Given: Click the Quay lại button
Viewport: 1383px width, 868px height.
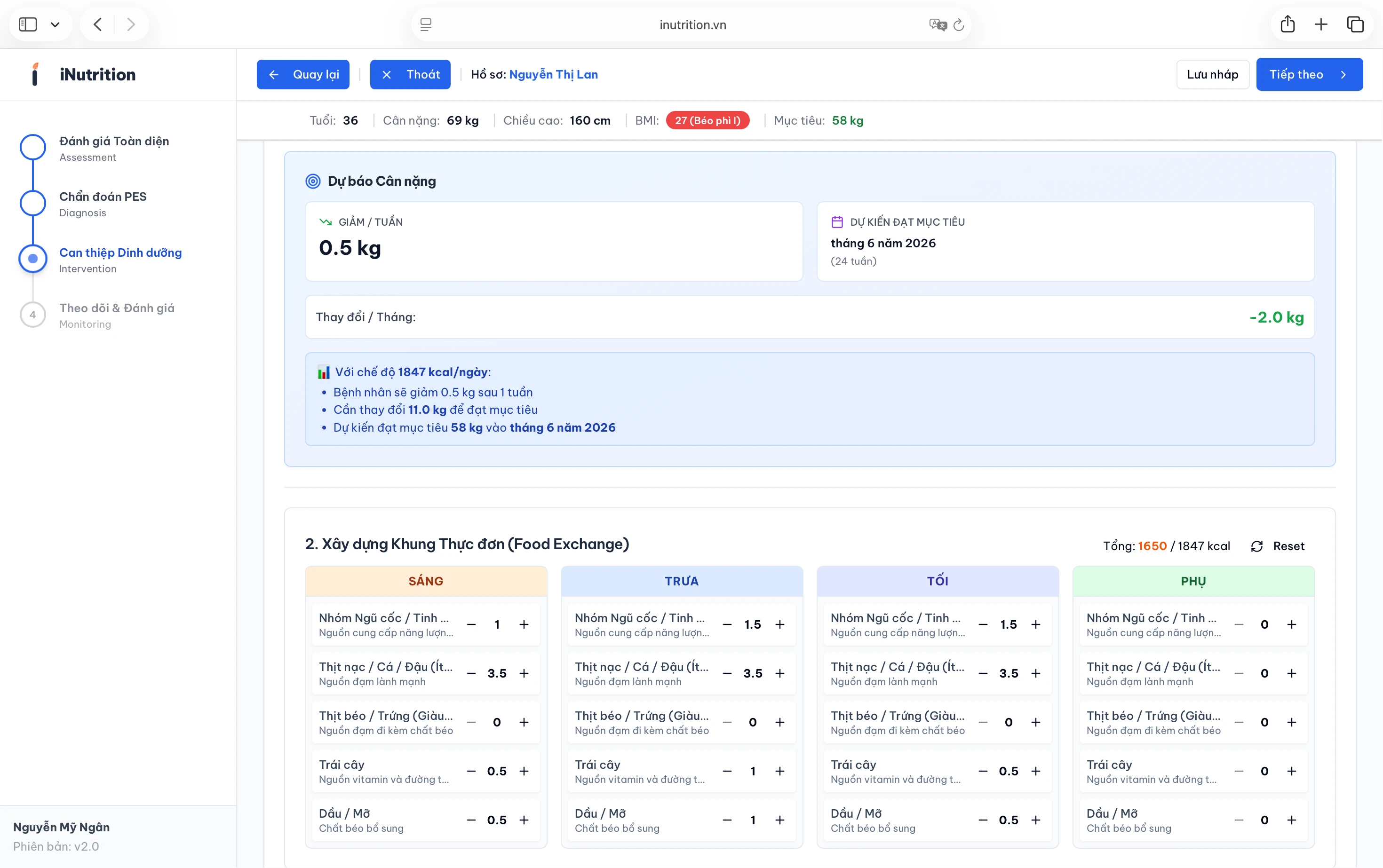Looking at the screenshot, I should click(302, 75).
